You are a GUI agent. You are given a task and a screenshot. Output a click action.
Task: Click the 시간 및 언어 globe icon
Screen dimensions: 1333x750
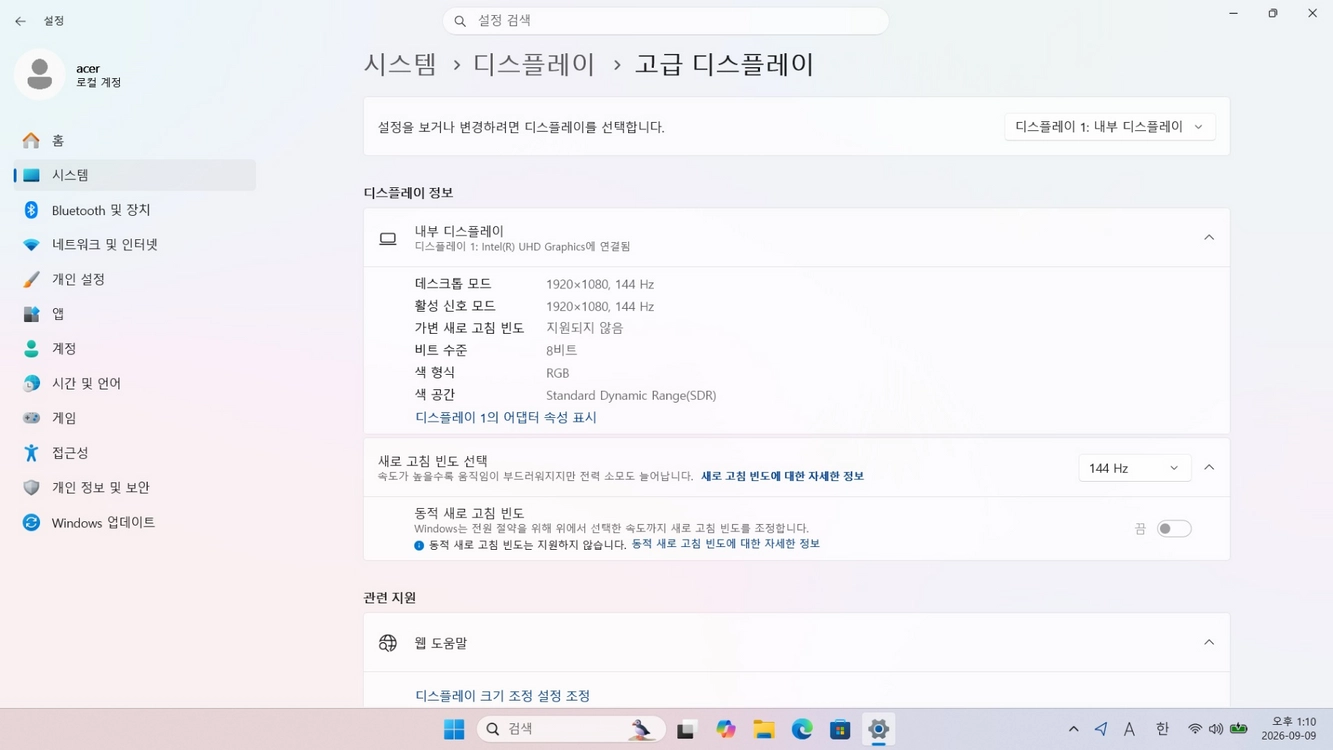click(31, 383)
